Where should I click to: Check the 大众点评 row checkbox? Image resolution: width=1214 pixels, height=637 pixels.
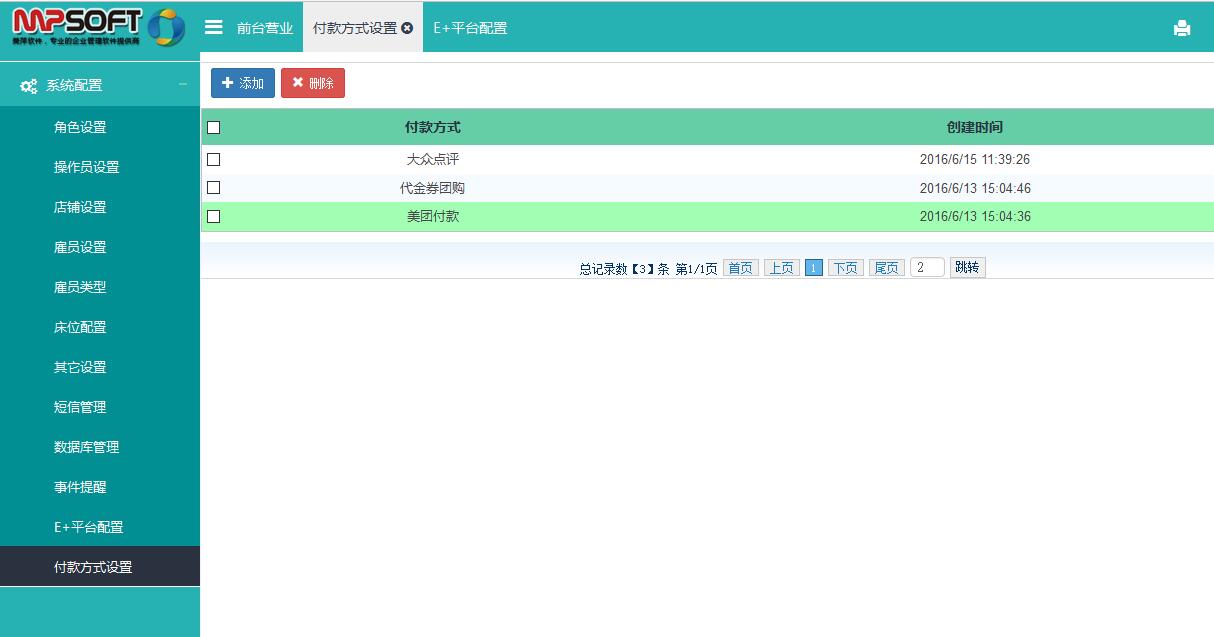pos(213,159)
